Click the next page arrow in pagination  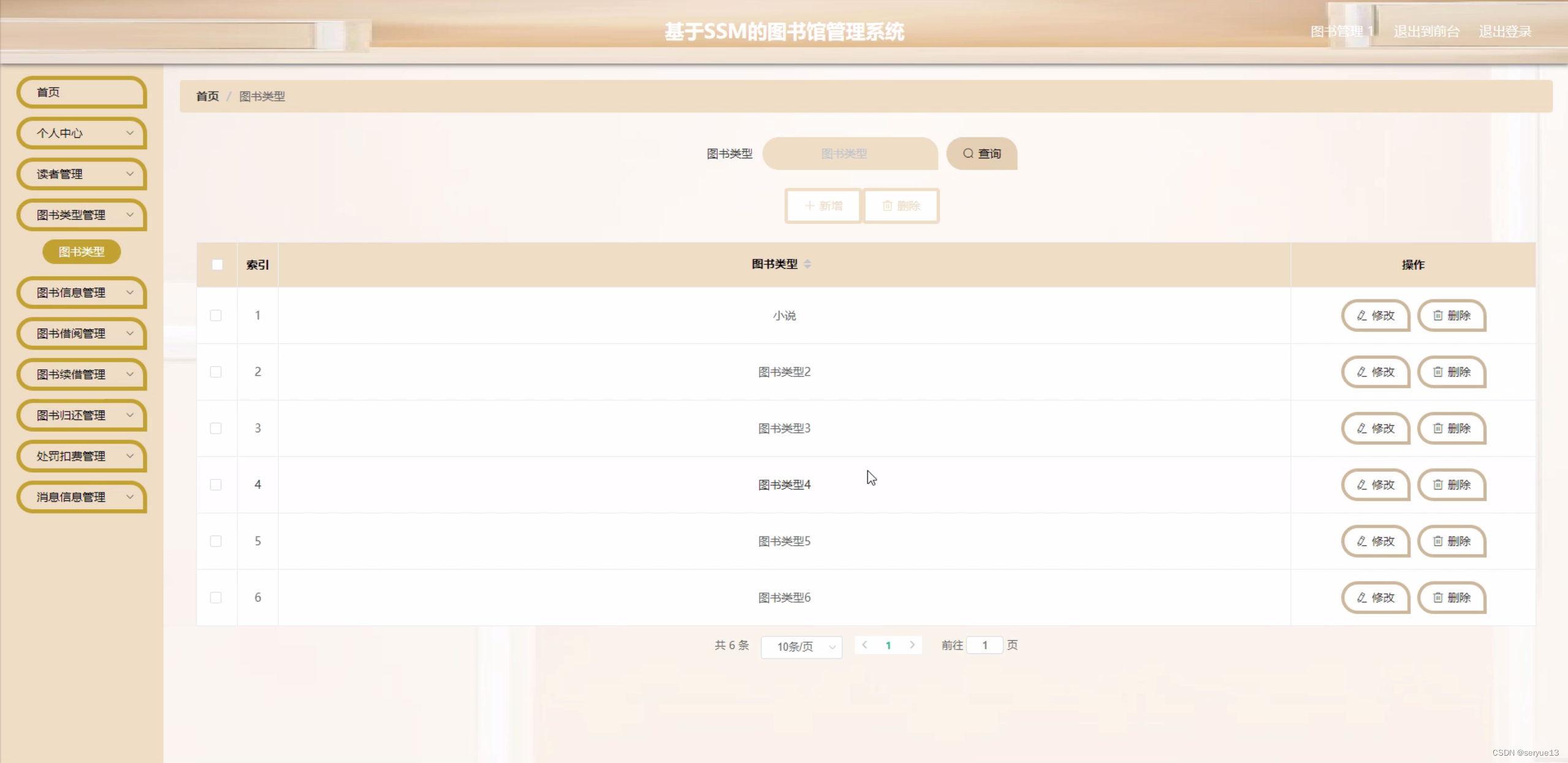coord(913,645)
